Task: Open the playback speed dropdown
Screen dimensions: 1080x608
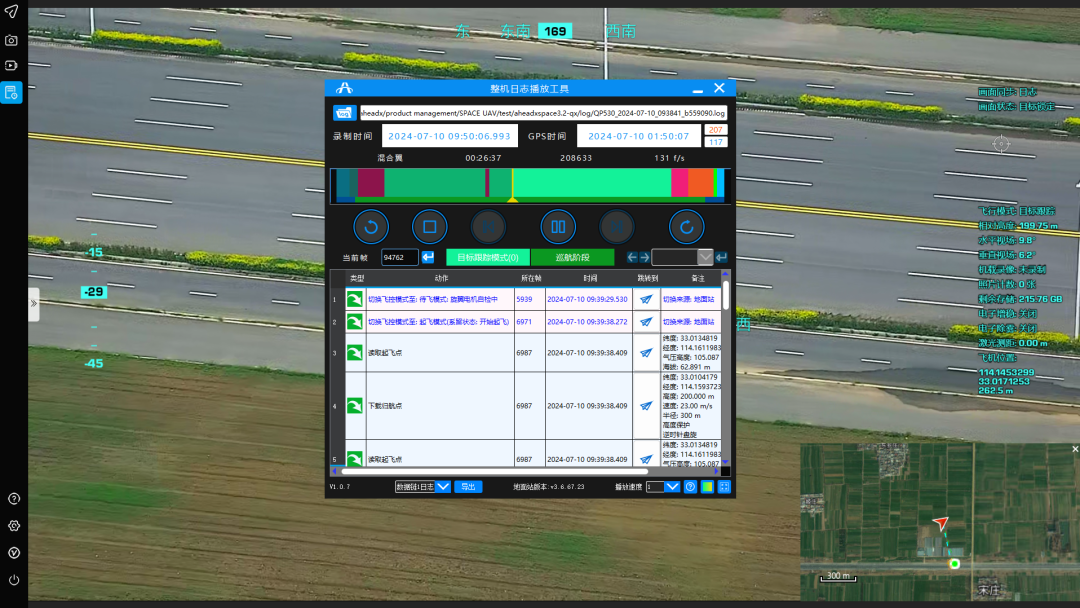Action: (672, 487)
